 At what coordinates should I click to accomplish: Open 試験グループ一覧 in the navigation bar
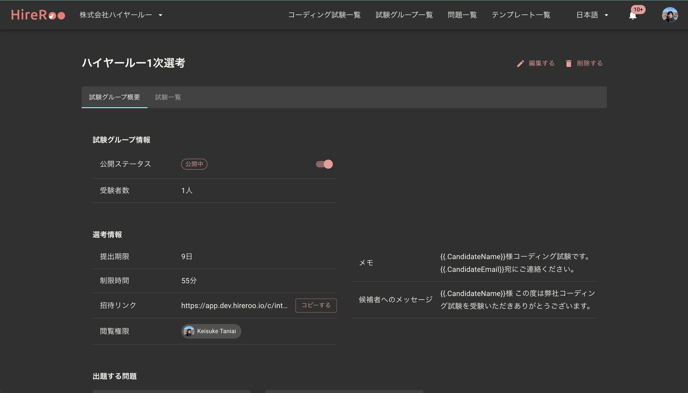[404, 15]
